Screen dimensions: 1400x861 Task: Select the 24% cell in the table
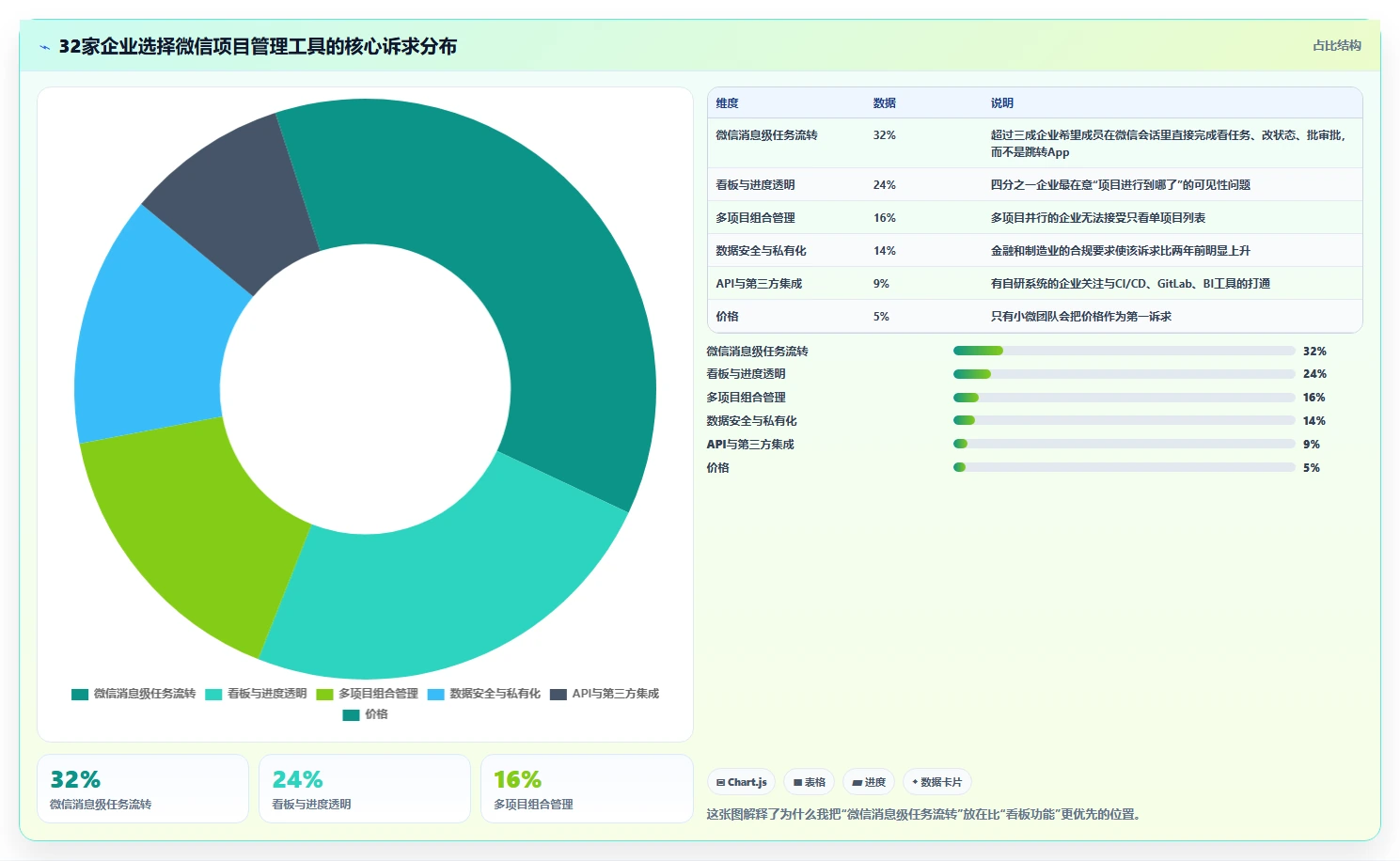pyautogui.click(x=885, y=185)
